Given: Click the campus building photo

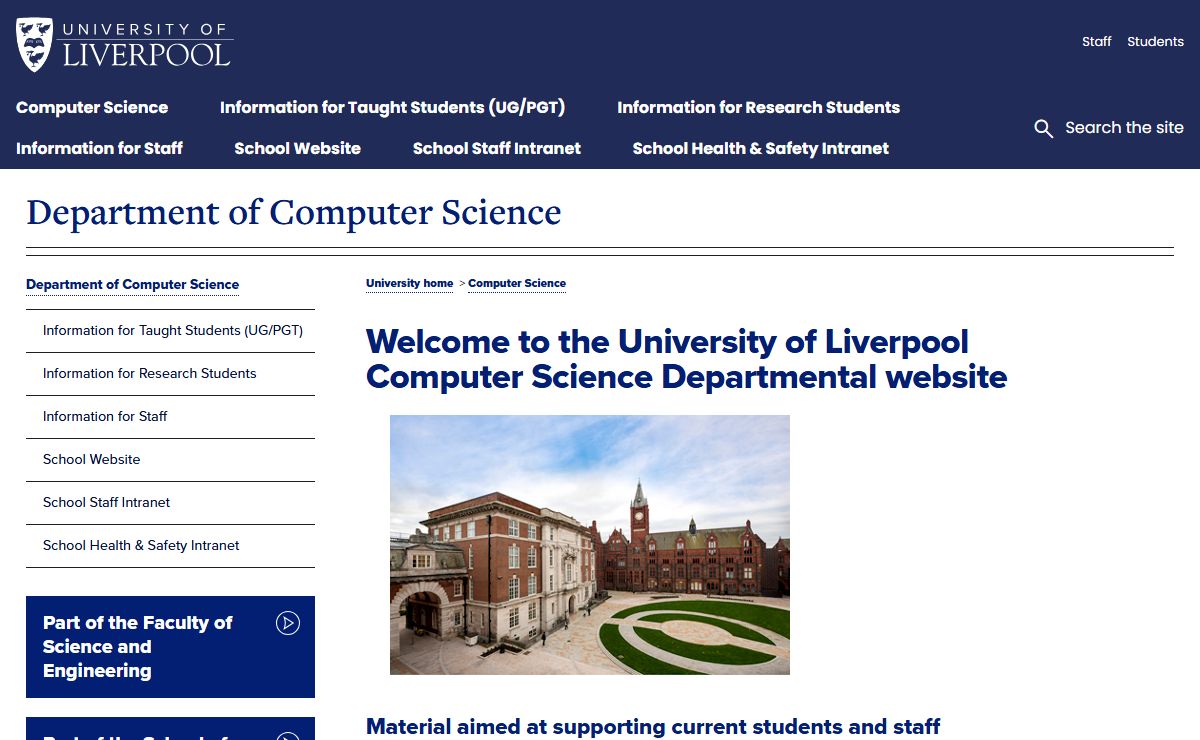Looking at the screenshot, I should [x=590, y=545].
